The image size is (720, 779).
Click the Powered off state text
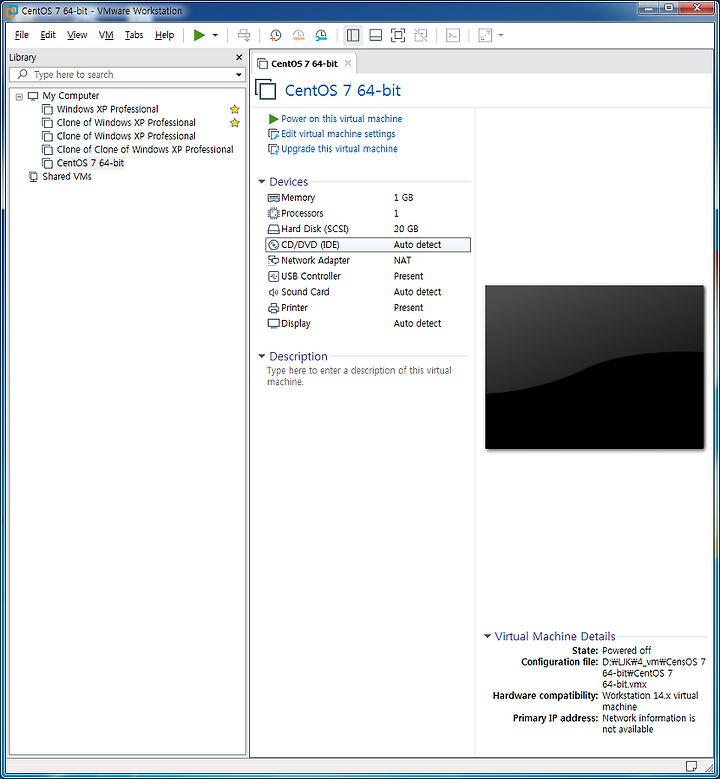coord(626,650)
